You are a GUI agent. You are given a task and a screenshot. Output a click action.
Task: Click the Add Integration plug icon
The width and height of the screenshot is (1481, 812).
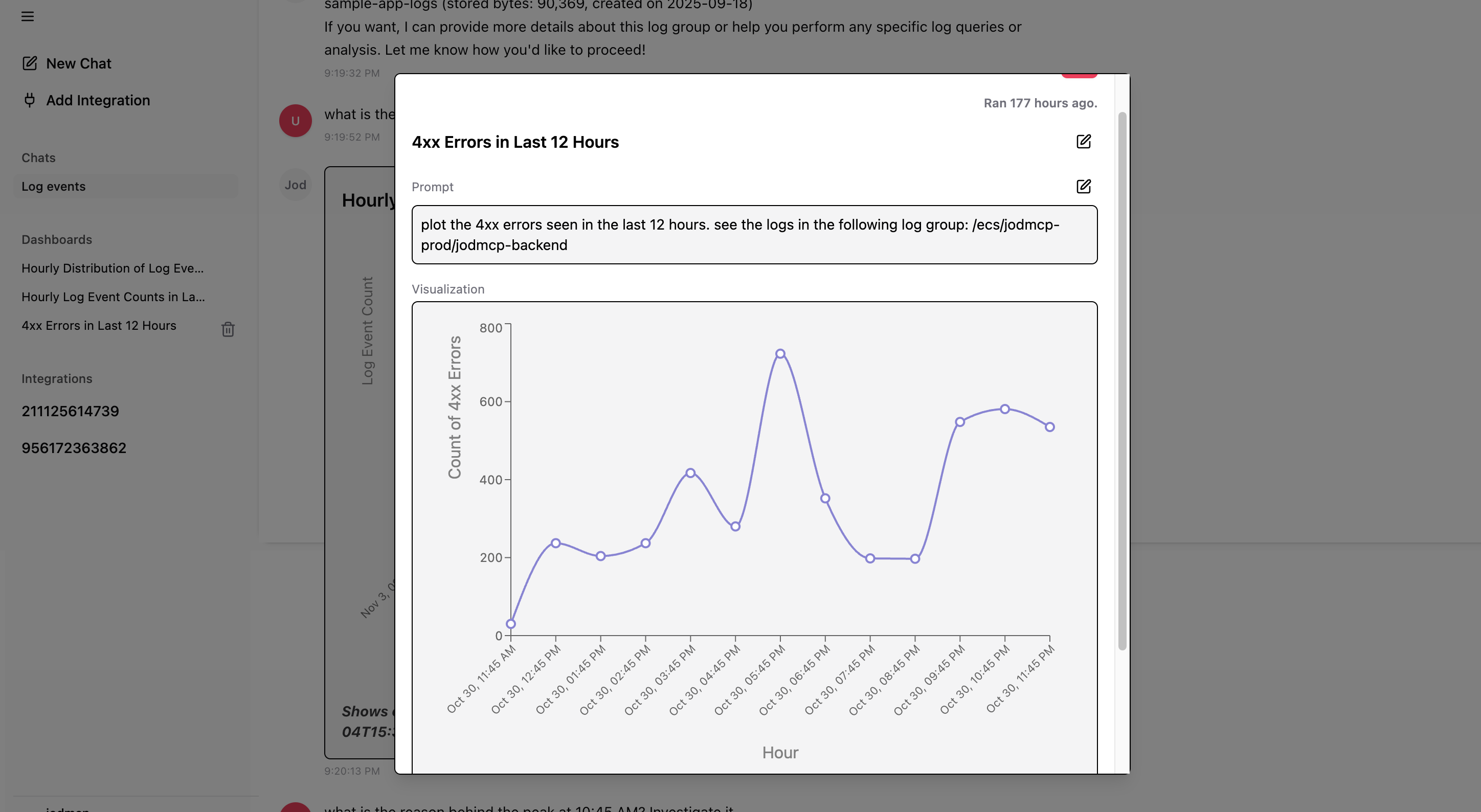point(31,100)
